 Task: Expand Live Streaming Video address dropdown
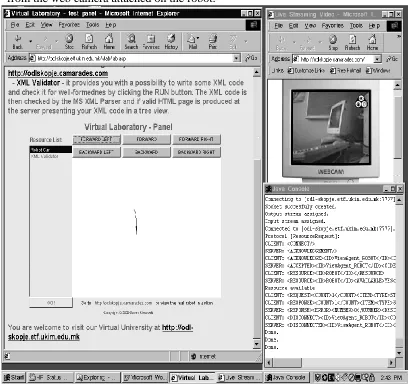pos(377,59)
